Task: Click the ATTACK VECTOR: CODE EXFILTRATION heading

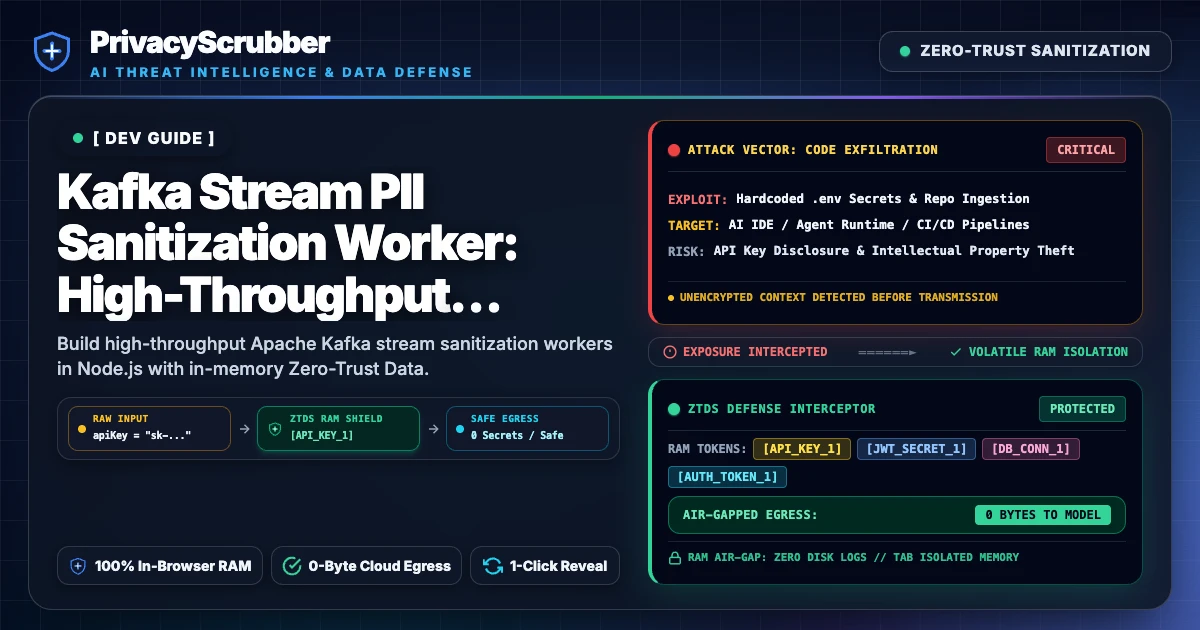Action: [813, 150]
